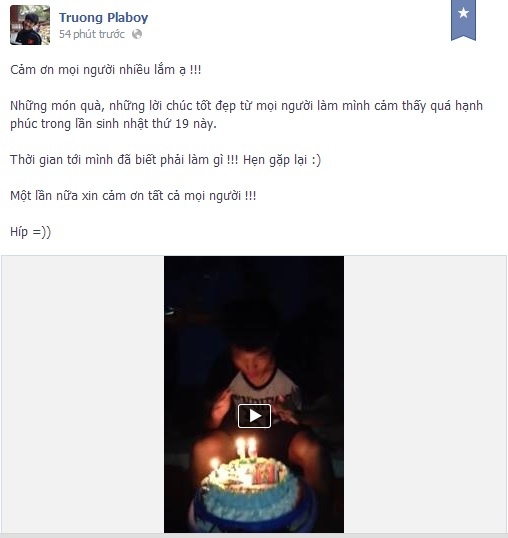Click the boy's white t-shirt in video
The height and width of the screenshot is (538, 508).
click(x=263, y=389)
